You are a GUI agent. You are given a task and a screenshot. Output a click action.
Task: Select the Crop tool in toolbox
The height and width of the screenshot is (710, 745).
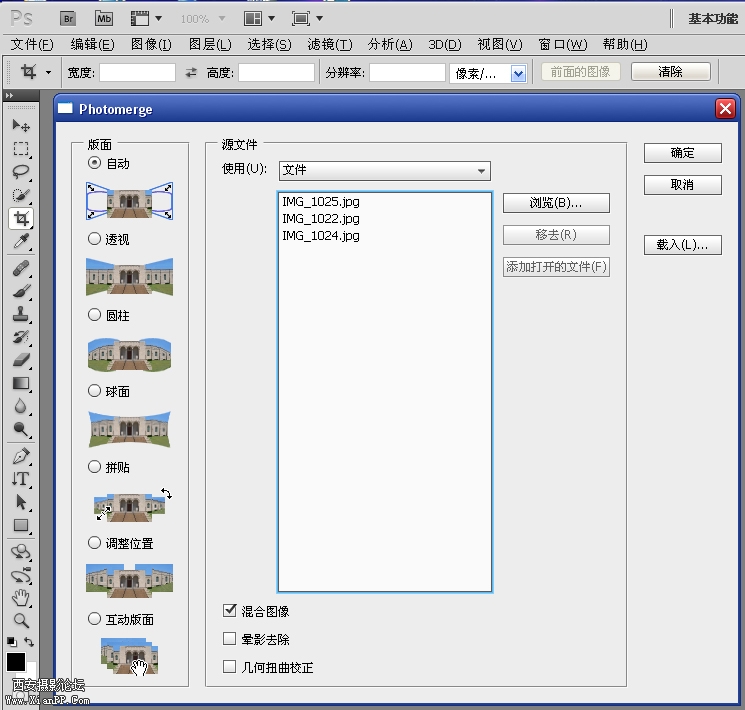[20, 219]
